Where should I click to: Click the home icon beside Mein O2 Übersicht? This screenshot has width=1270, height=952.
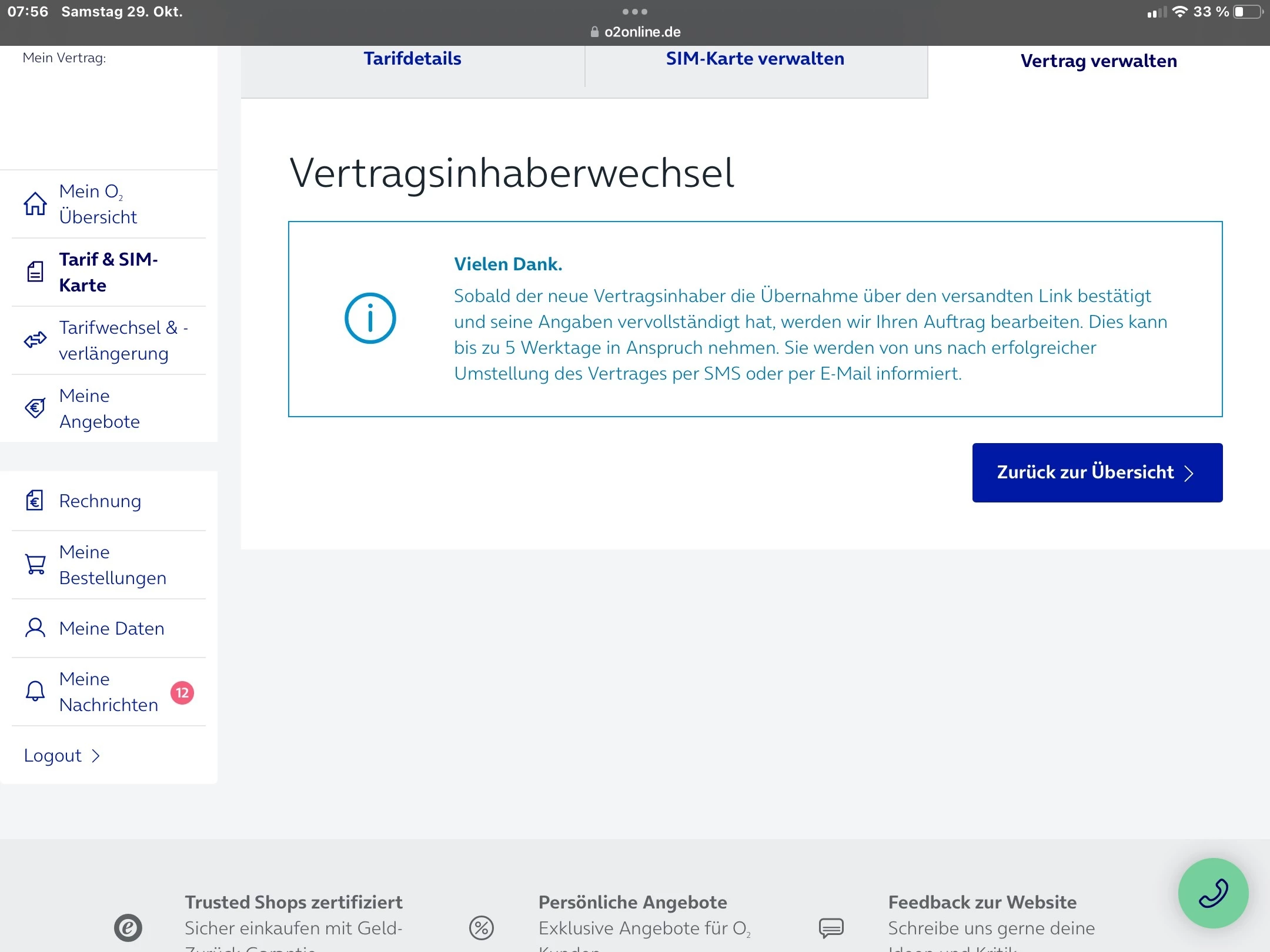[x=35, y=204]
